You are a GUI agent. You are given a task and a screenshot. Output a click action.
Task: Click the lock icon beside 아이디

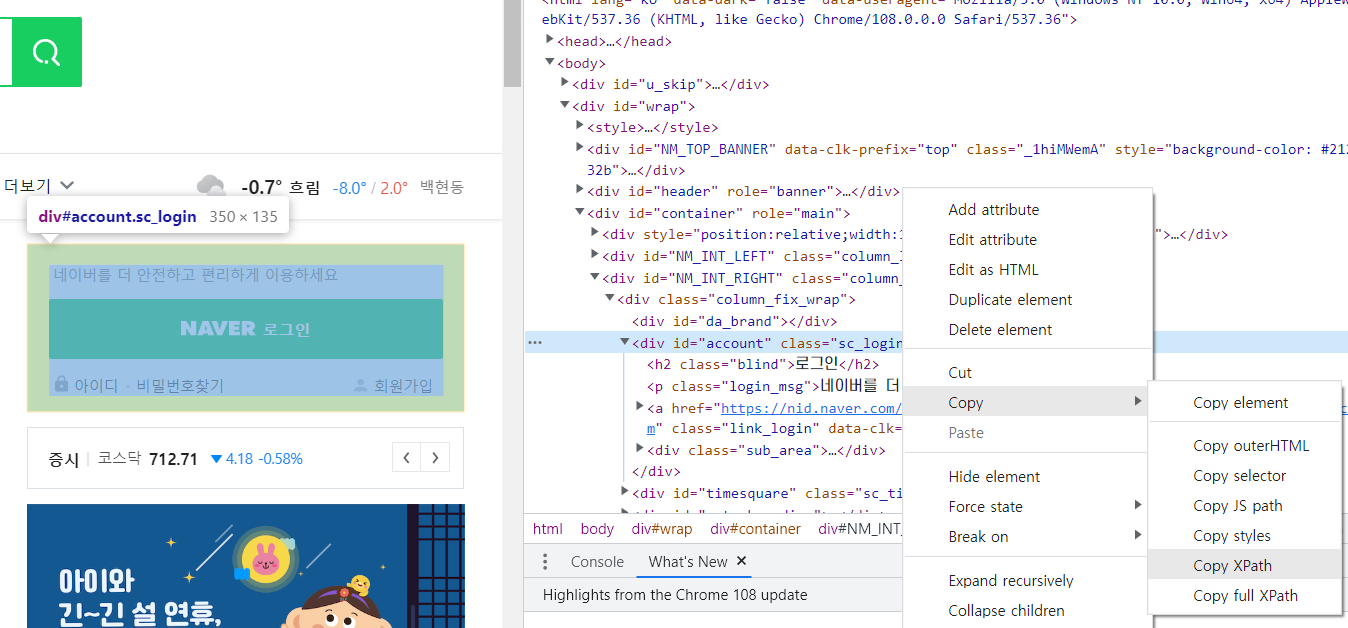click(x=61, y=385)
